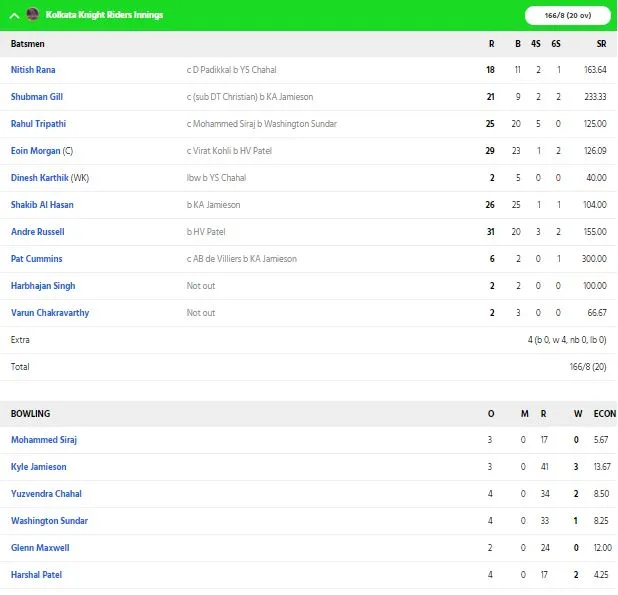Click Pat Cummins' strike rate 300.00

[594, 258]
